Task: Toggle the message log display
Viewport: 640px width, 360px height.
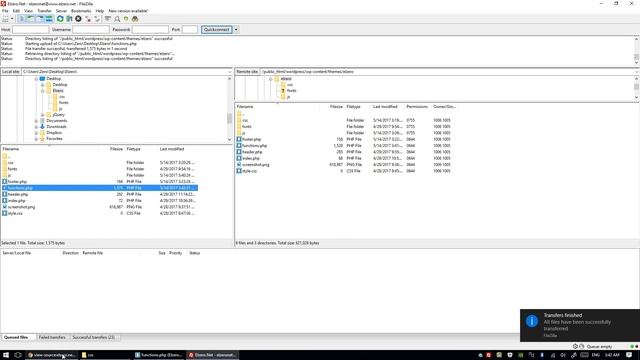Action: coord(22,19)
